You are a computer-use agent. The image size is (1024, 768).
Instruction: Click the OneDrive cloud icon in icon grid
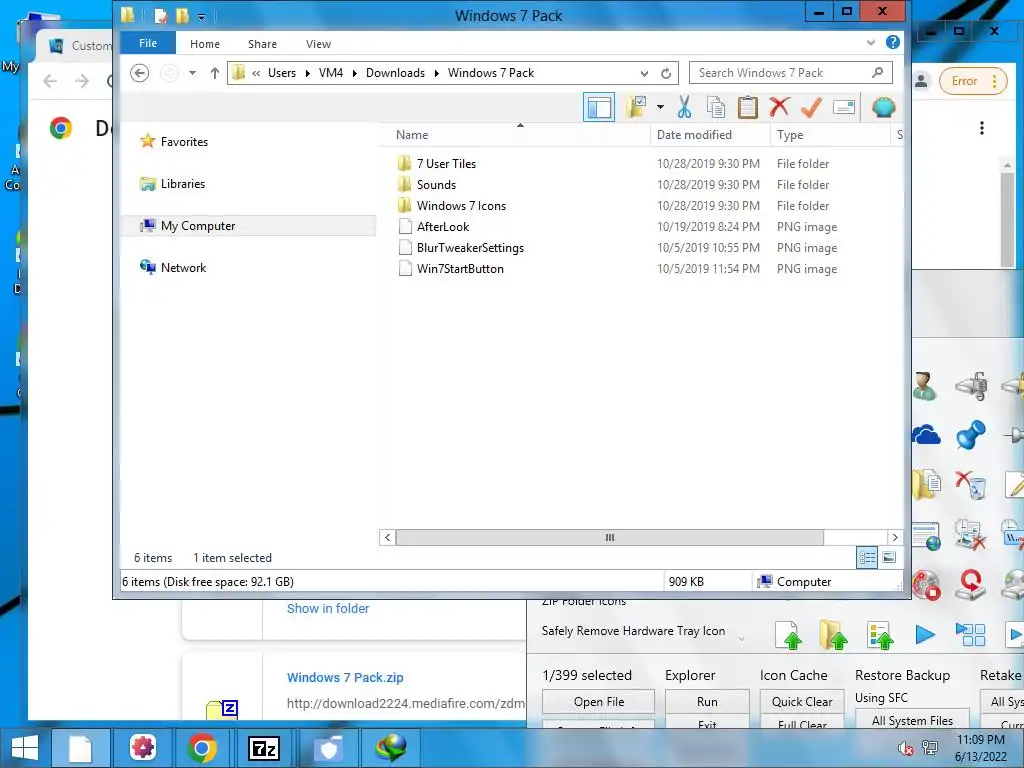[926, 435]
